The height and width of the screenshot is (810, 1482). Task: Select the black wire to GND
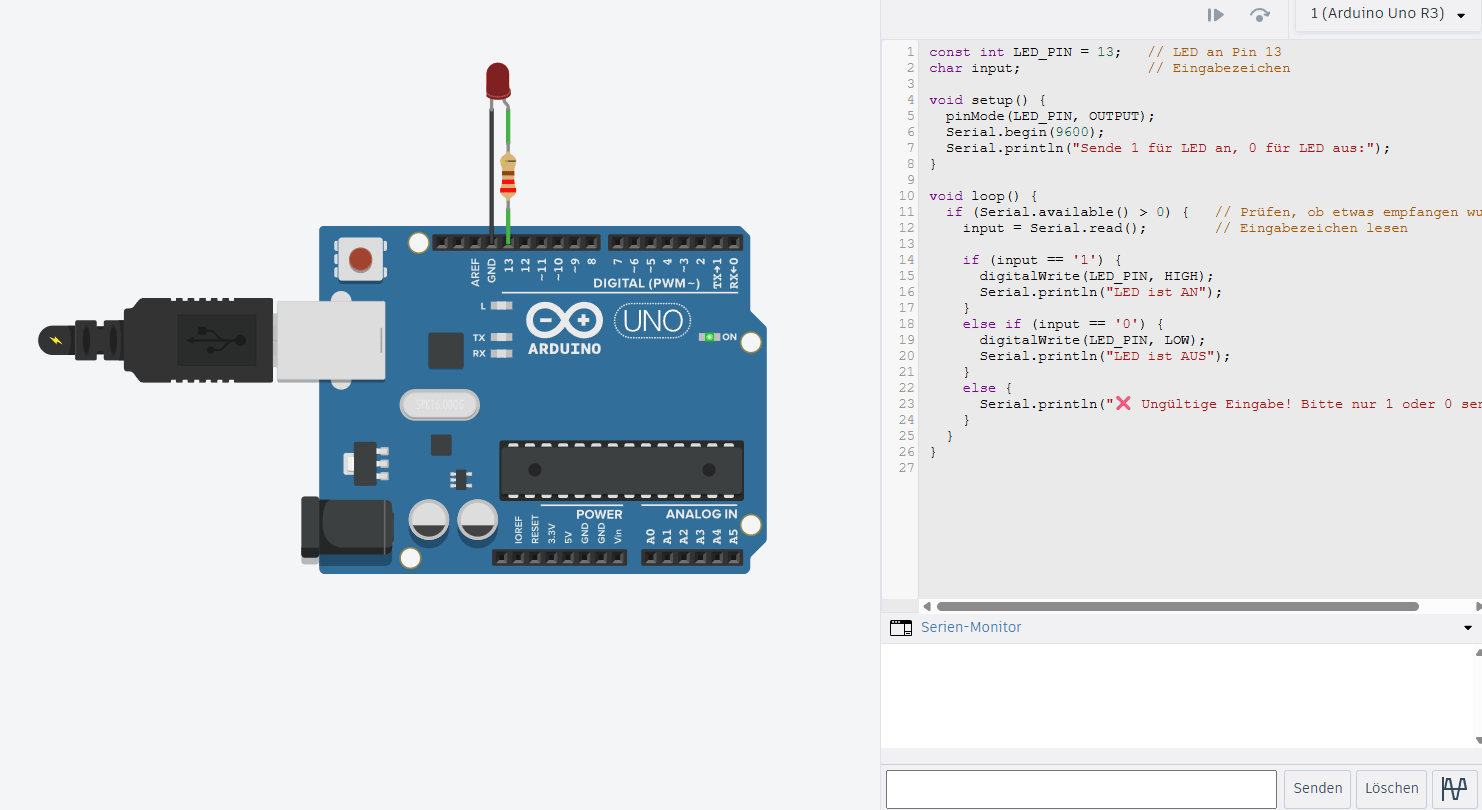(491, 170)
